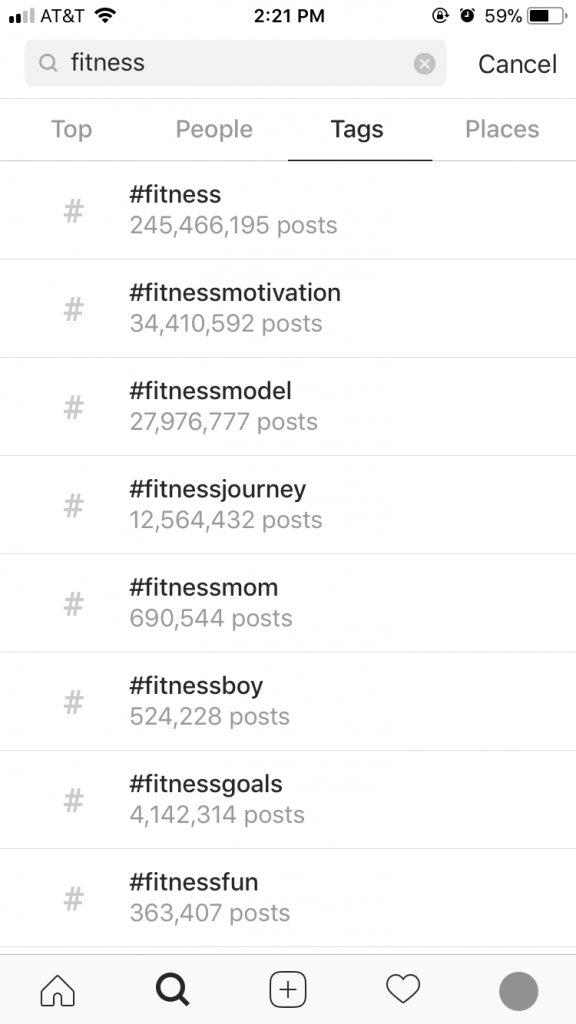Tap the hashtag icon beside #fitness
The height and width of the screenshot is (1024, 576).
73,209
